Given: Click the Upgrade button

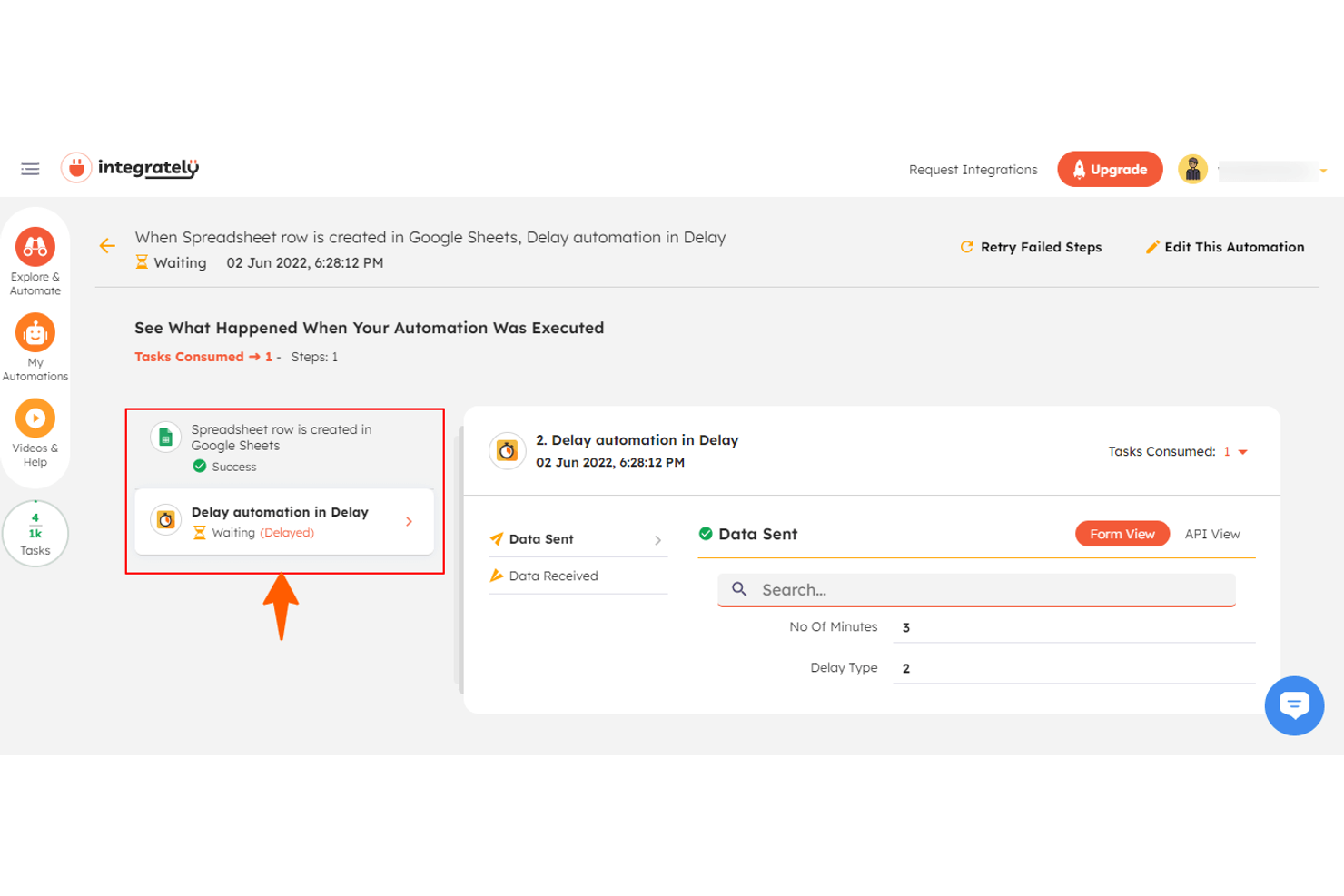Looking at the screenshot, I should click(x=1110, y=169).
